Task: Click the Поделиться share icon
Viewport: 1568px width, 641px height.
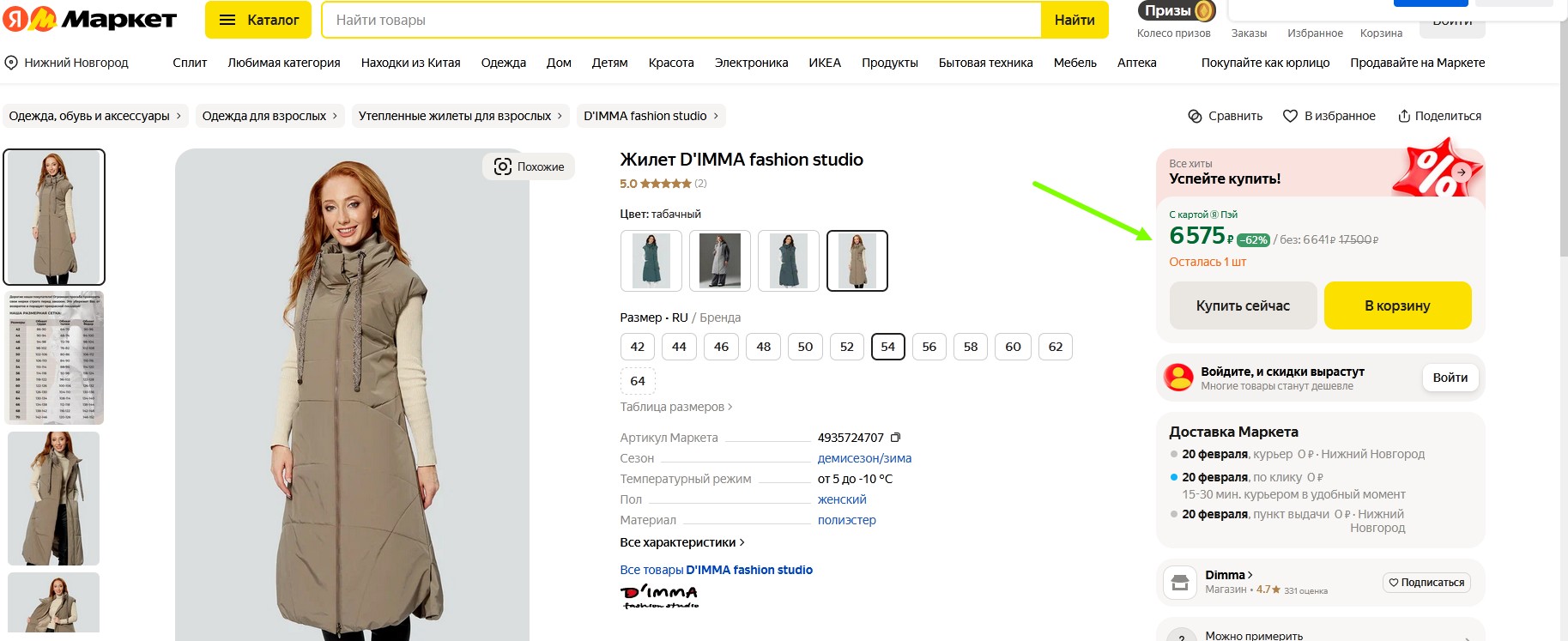Action: pos(1404,116)
